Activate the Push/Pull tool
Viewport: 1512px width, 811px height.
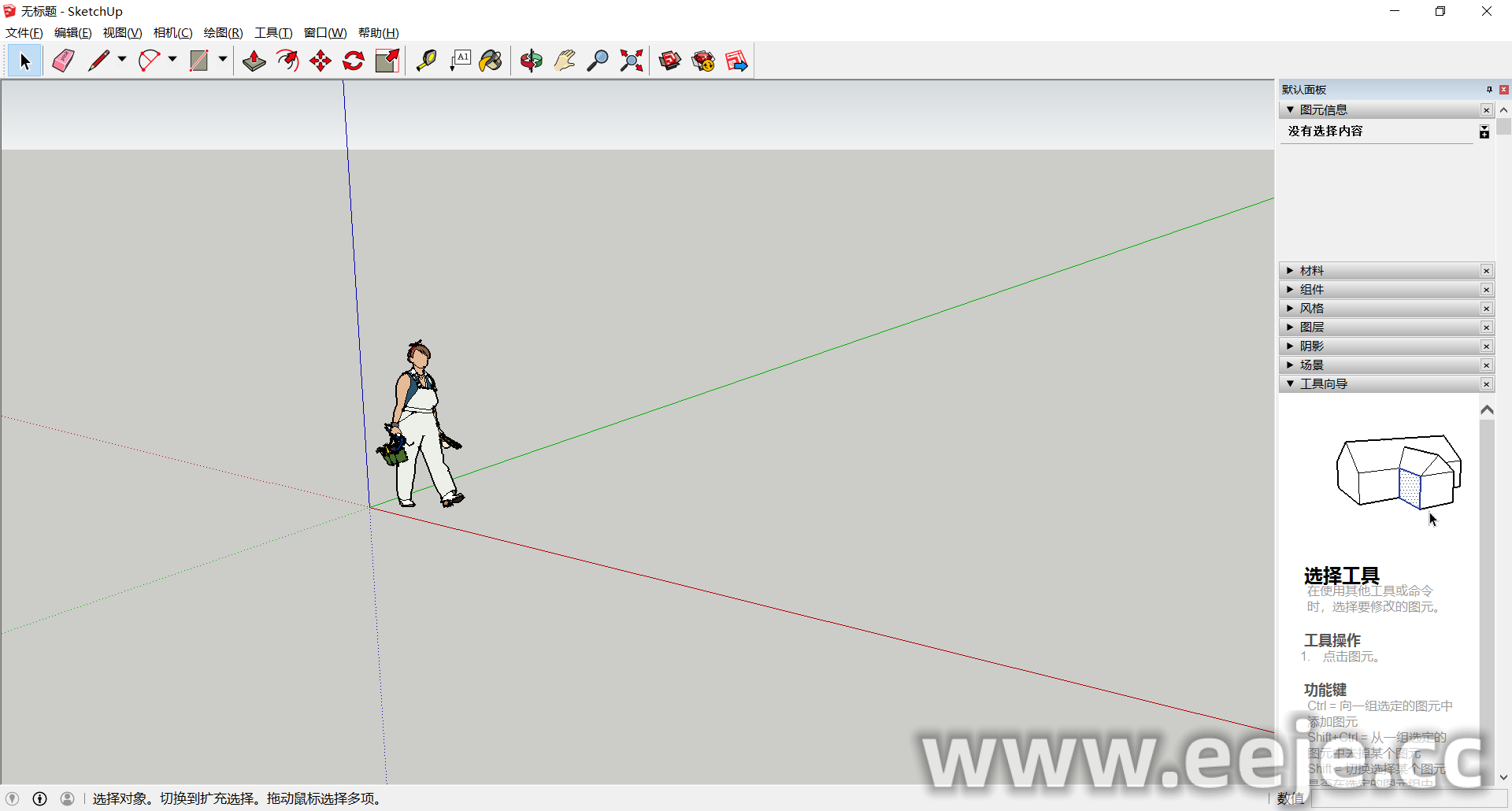(x=254, y=61)
